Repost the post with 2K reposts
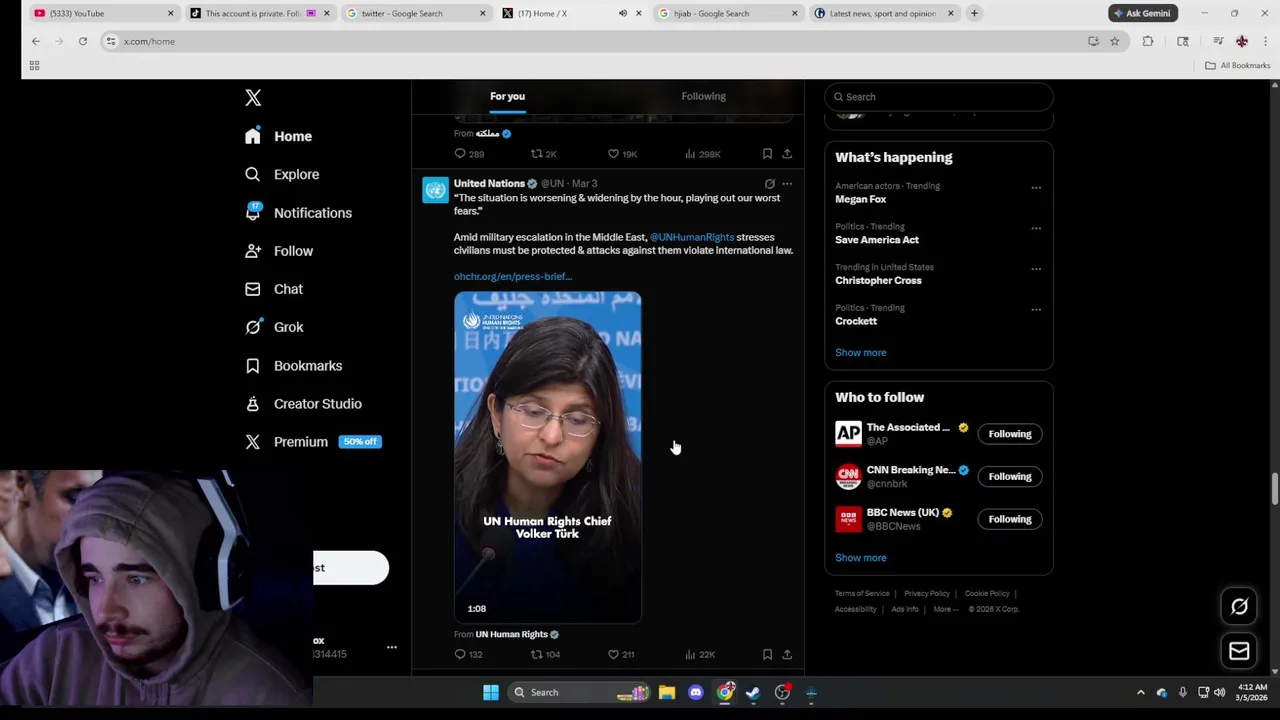1280x720 pixels. (543, 154)
